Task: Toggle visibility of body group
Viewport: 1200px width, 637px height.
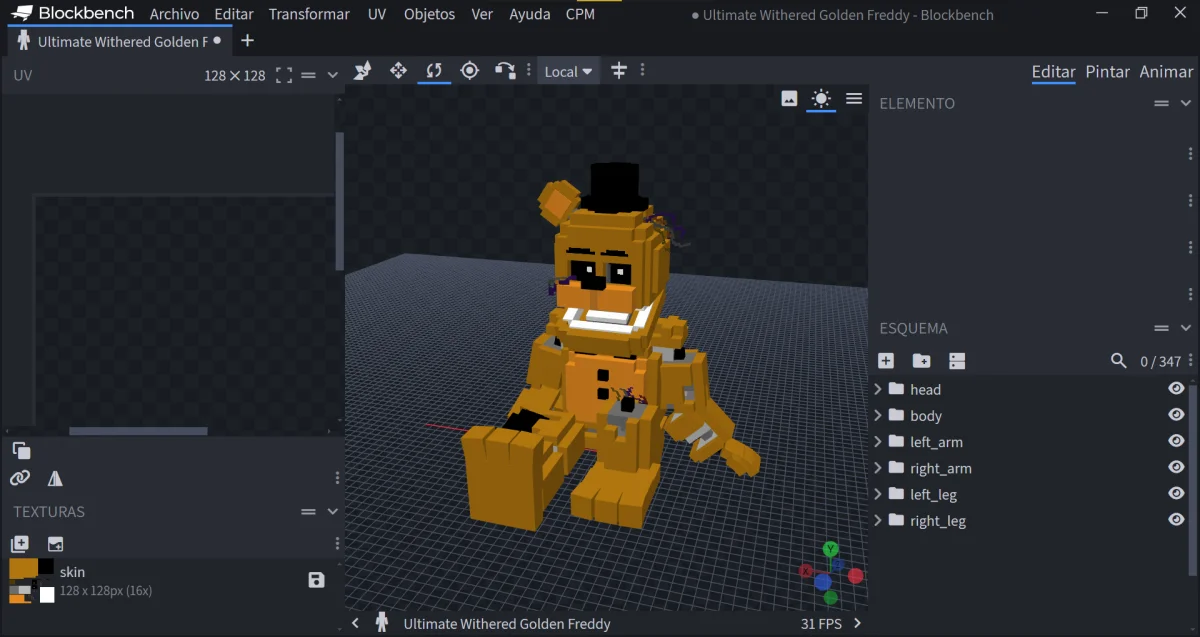Action: 1176,415
